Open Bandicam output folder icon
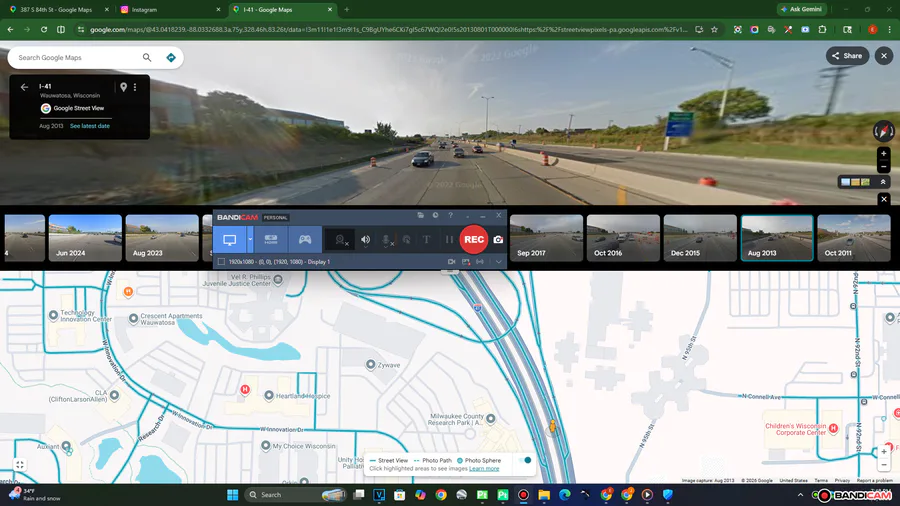The image size is (900, 506). coord(420,215)
